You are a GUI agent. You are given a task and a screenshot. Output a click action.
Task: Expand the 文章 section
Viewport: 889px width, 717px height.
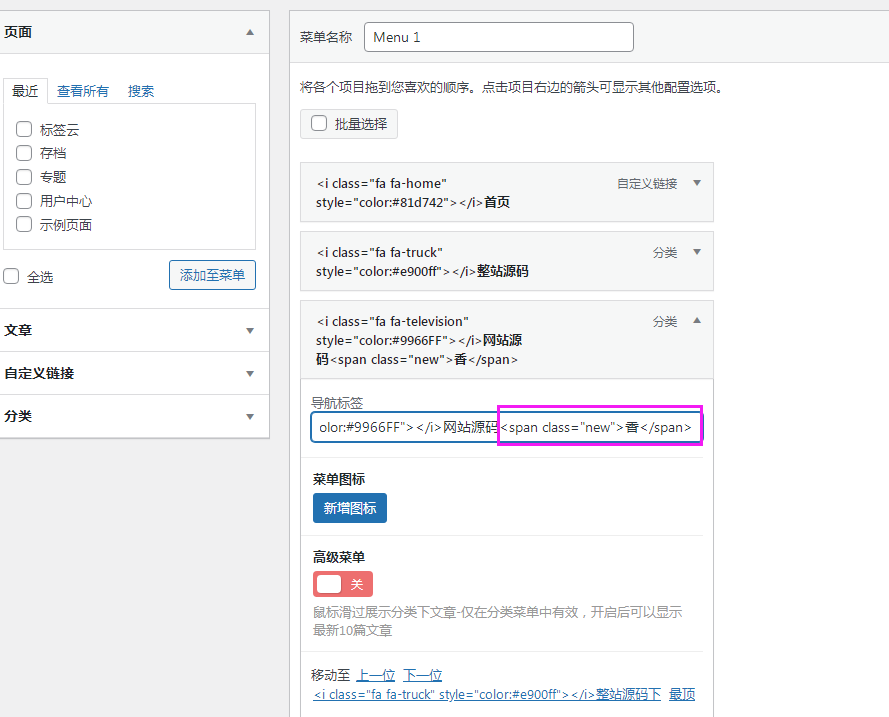pos(250,330)
